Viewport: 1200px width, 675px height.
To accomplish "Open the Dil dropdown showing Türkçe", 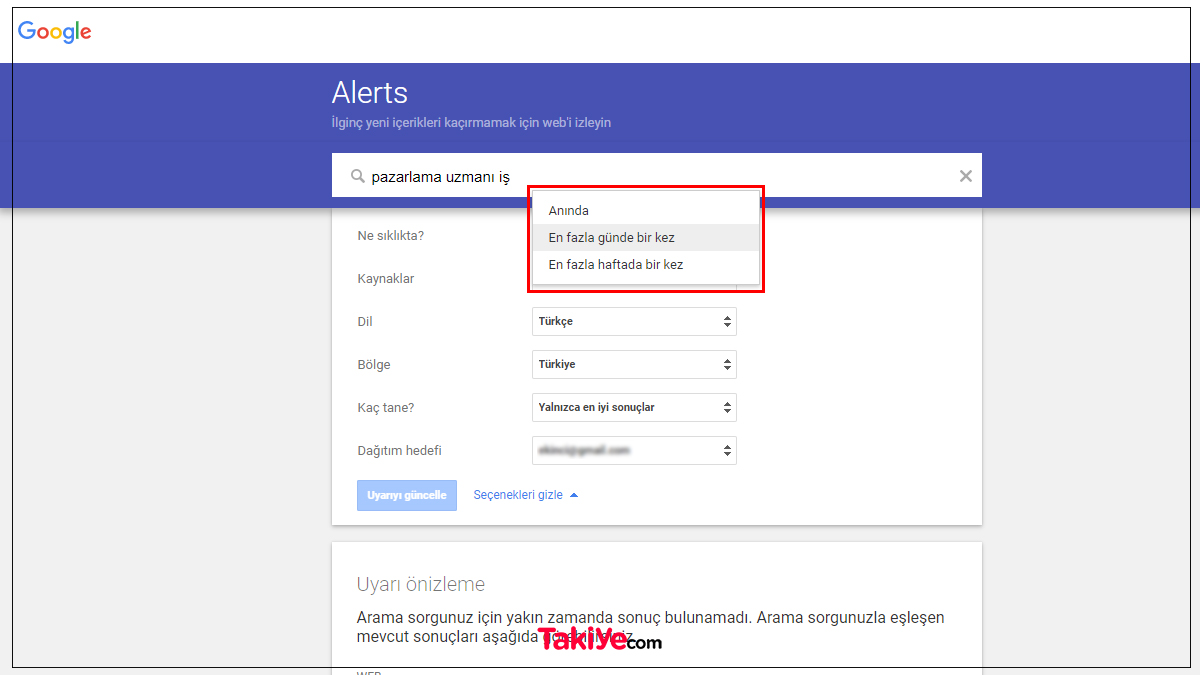I will click(634, 322).
